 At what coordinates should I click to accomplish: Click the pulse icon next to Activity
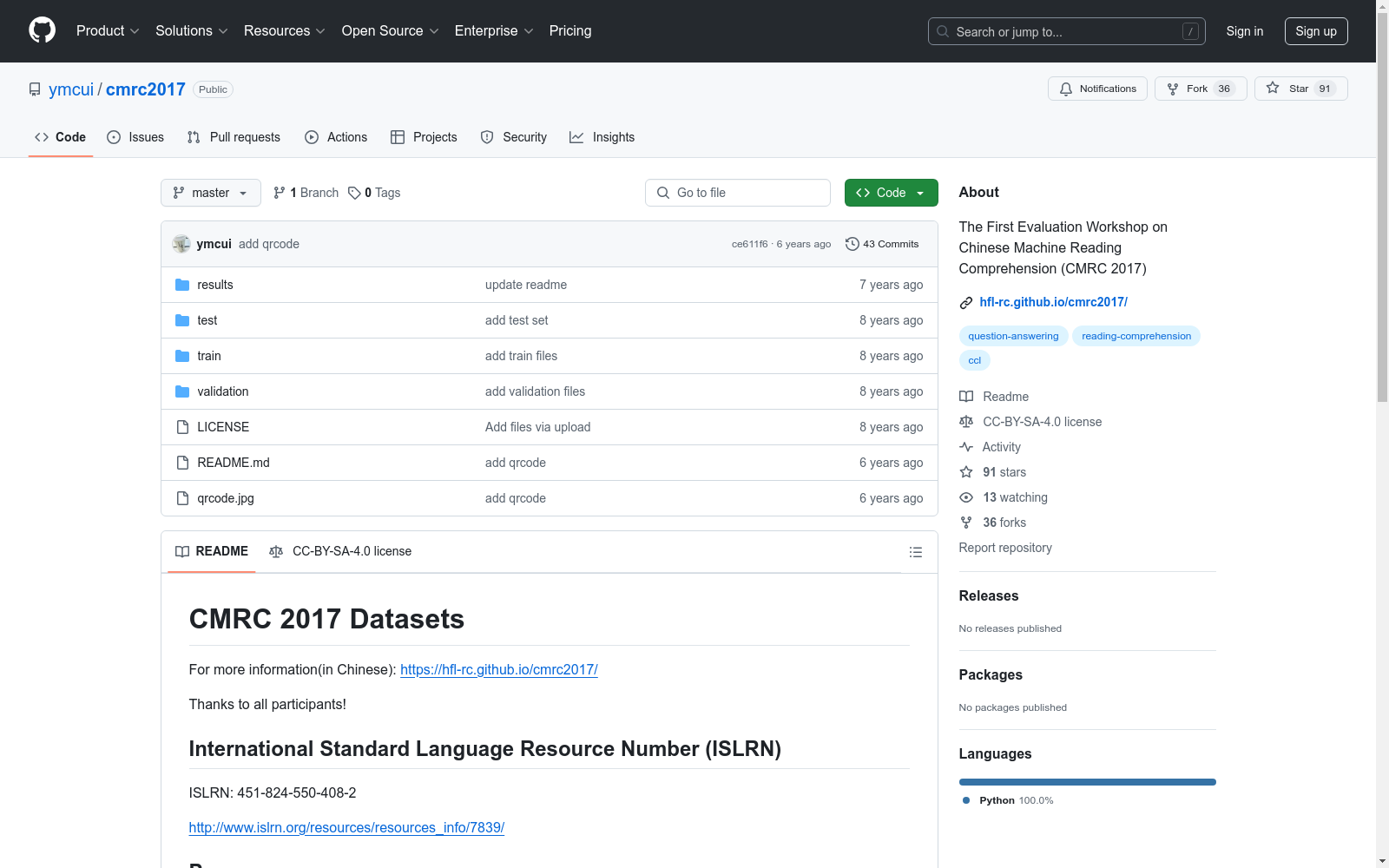(x=966, y=447)
